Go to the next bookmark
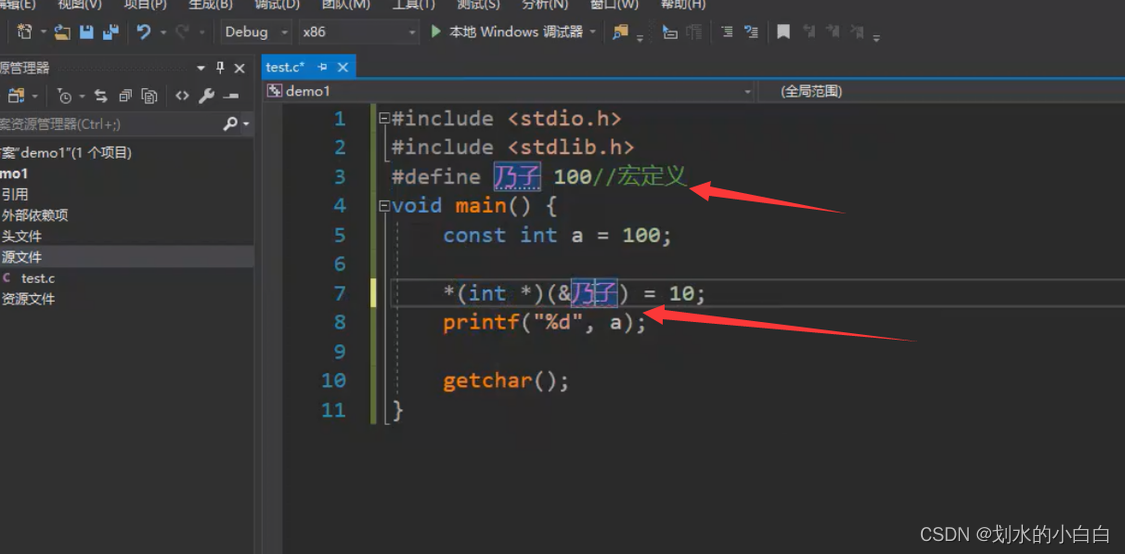The width and height of the screenshot is (1125, 554). click(x=832, y=32)
